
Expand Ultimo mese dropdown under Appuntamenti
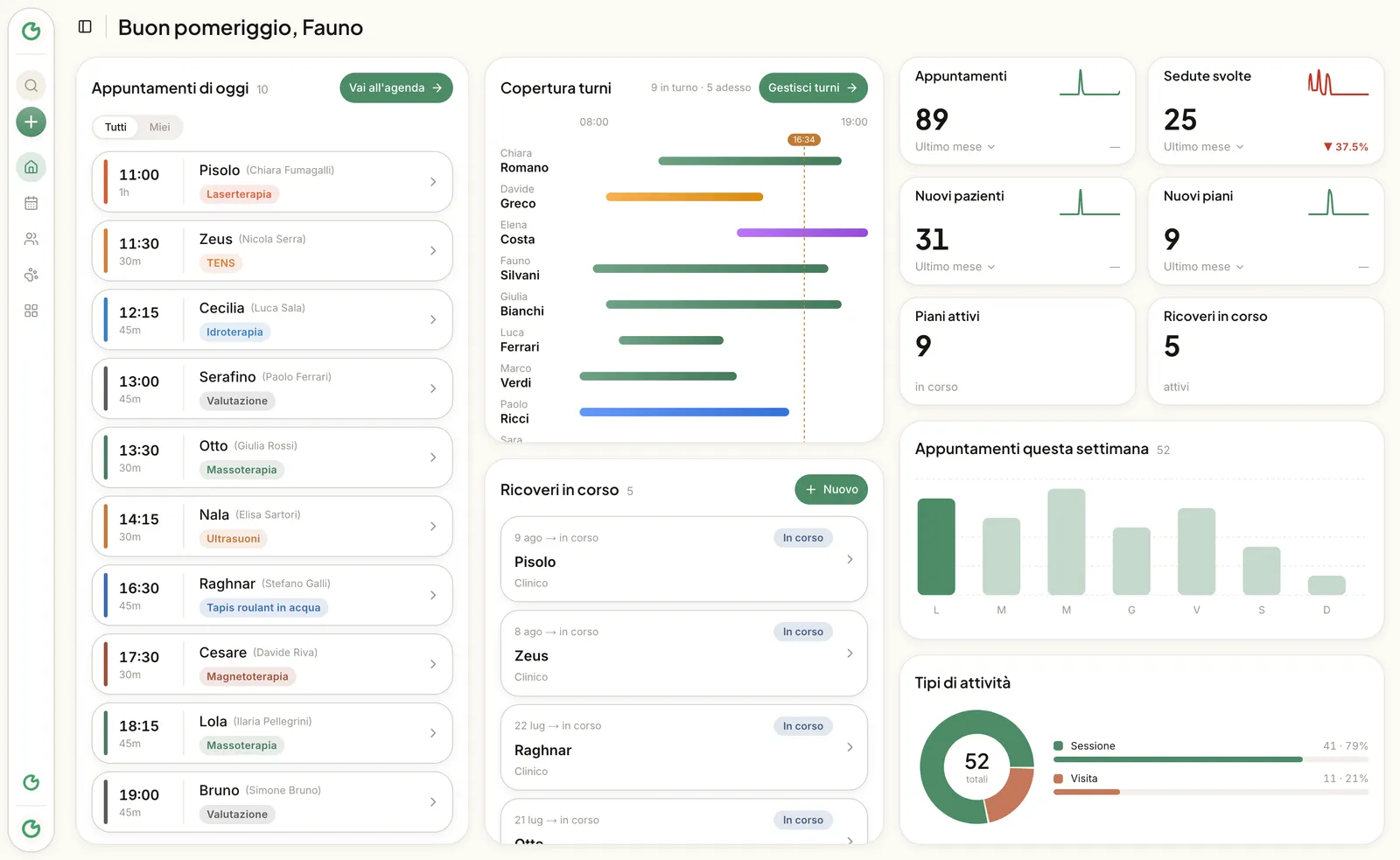point(955,147)
